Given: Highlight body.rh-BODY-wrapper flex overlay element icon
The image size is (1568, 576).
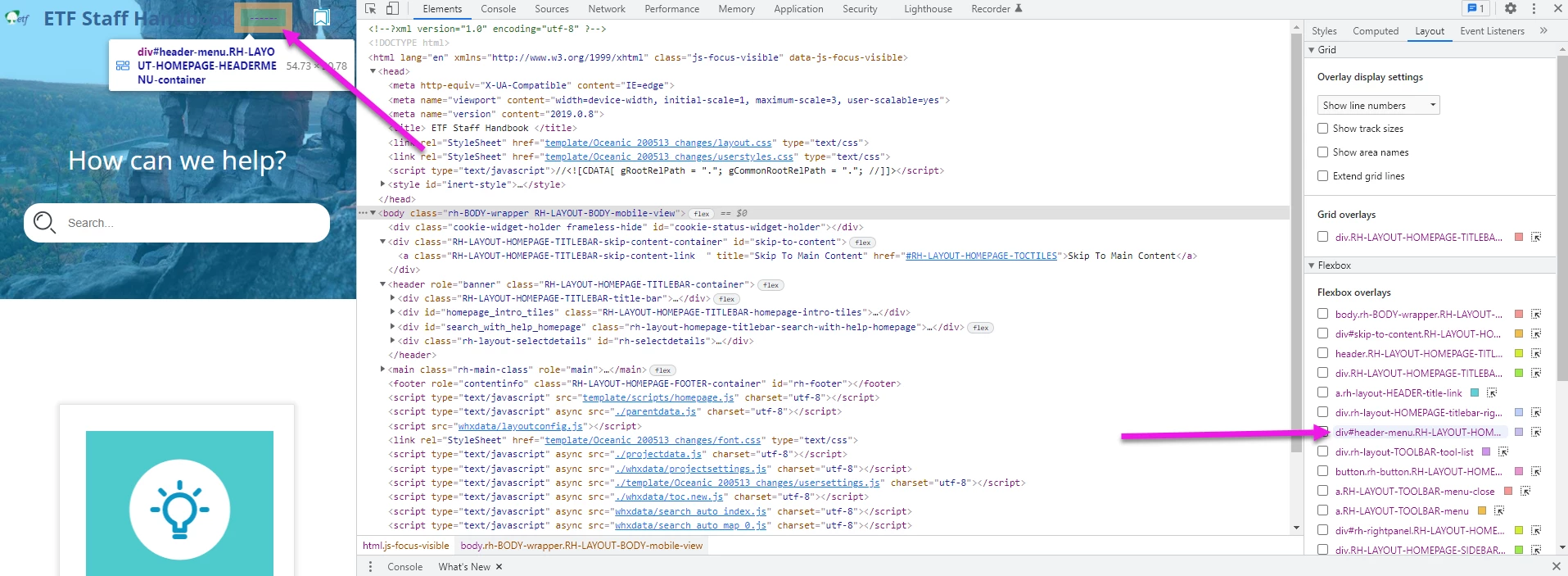Looking at the screenshot, I should [1536, 314].
